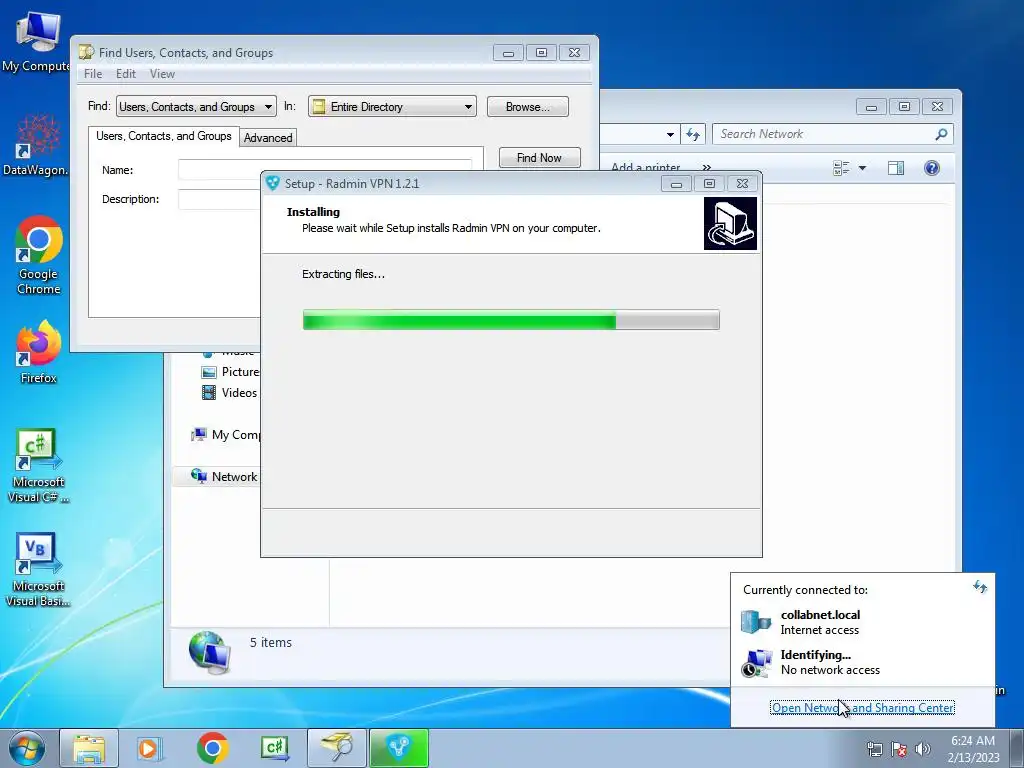Expand toolbar overflow chevron
This screenshot has width=1024, height=768.
coord(707,168)
